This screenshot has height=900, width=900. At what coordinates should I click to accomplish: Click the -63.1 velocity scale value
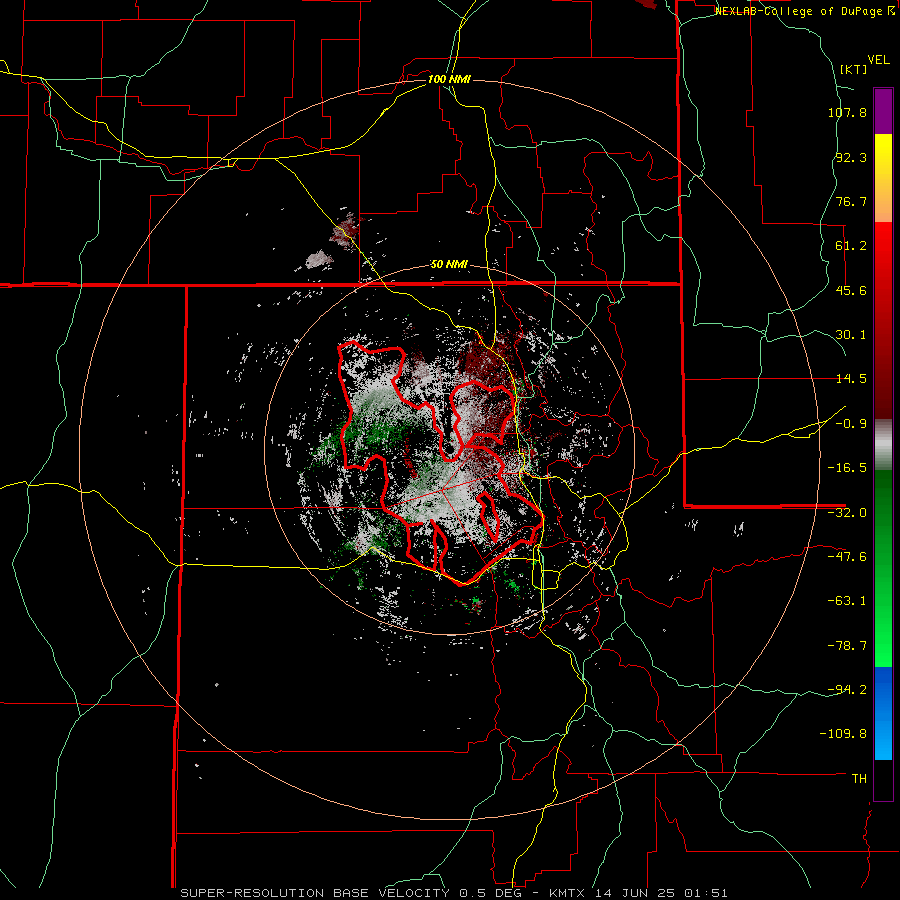point(847,601)
